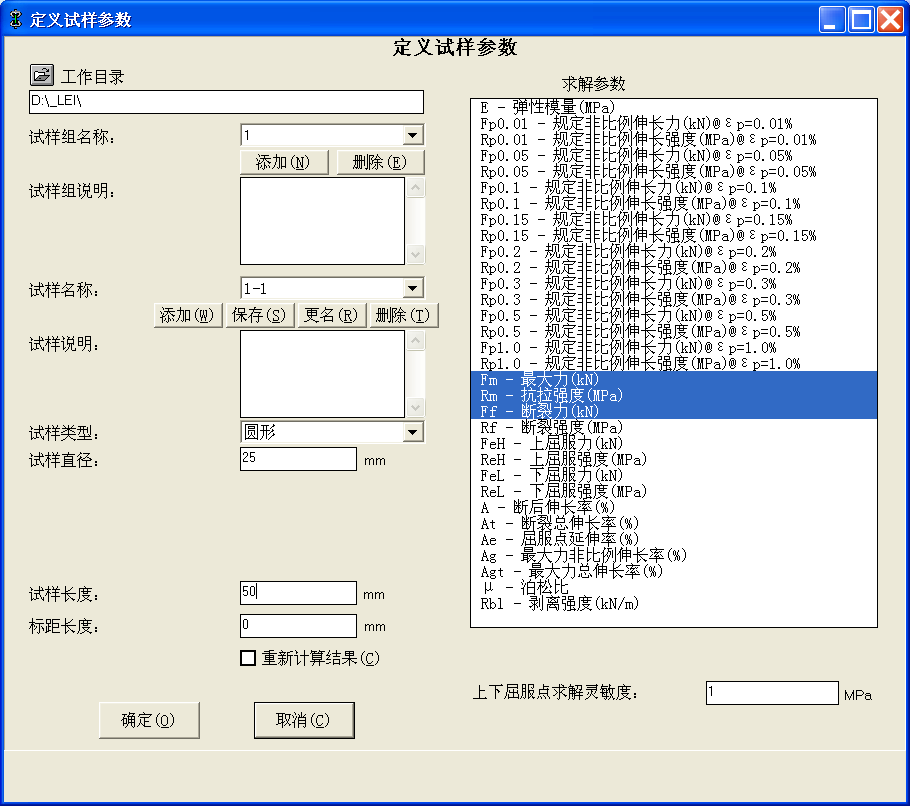The image size is (910, 806).
Task: Select Fp0.2 规定非比例伸长力 list item
Action: 674,252
